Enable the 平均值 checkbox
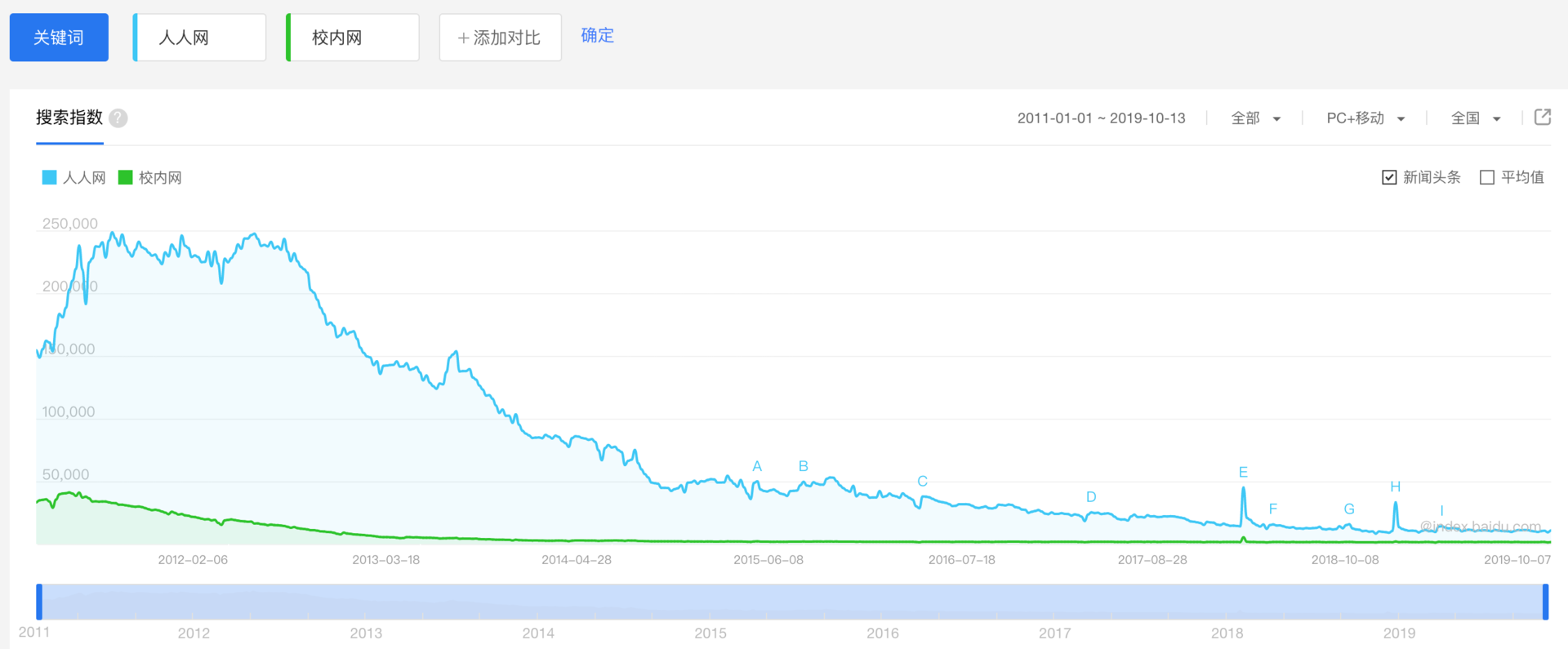 (1487, 177)
